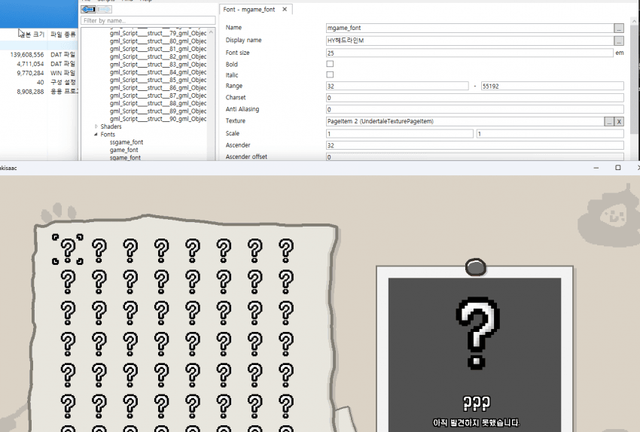Select the last question mark in the top row

(286, 250)
